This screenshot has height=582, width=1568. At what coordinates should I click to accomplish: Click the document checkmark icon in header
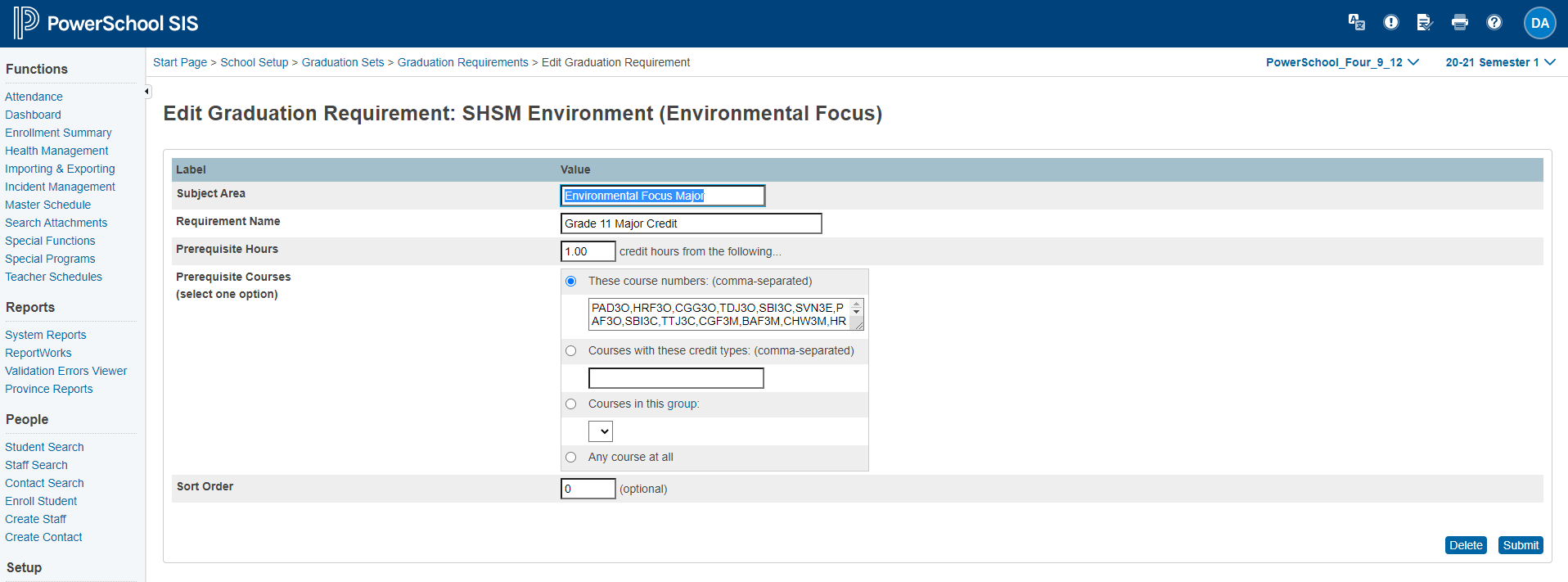click(1425, 23)
